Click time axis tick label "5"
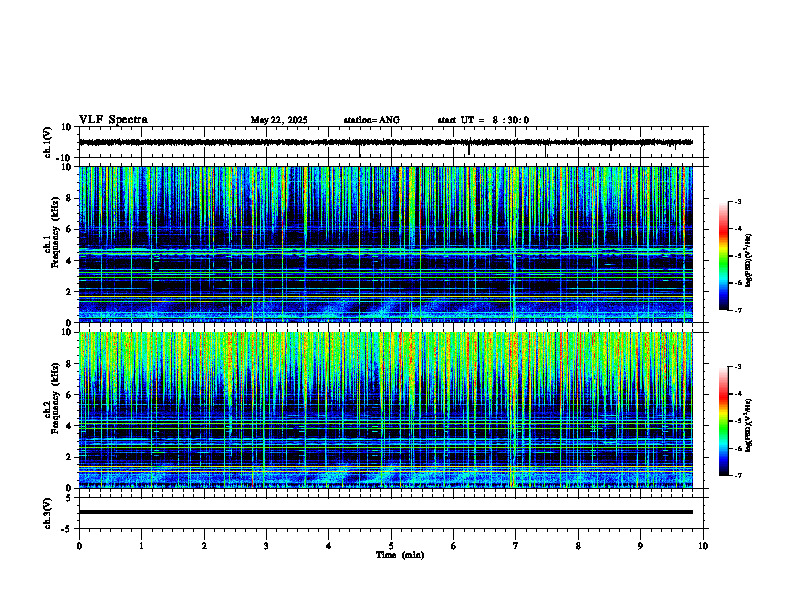The width and height of the screenshot is (792, 612). pos(391,546)
